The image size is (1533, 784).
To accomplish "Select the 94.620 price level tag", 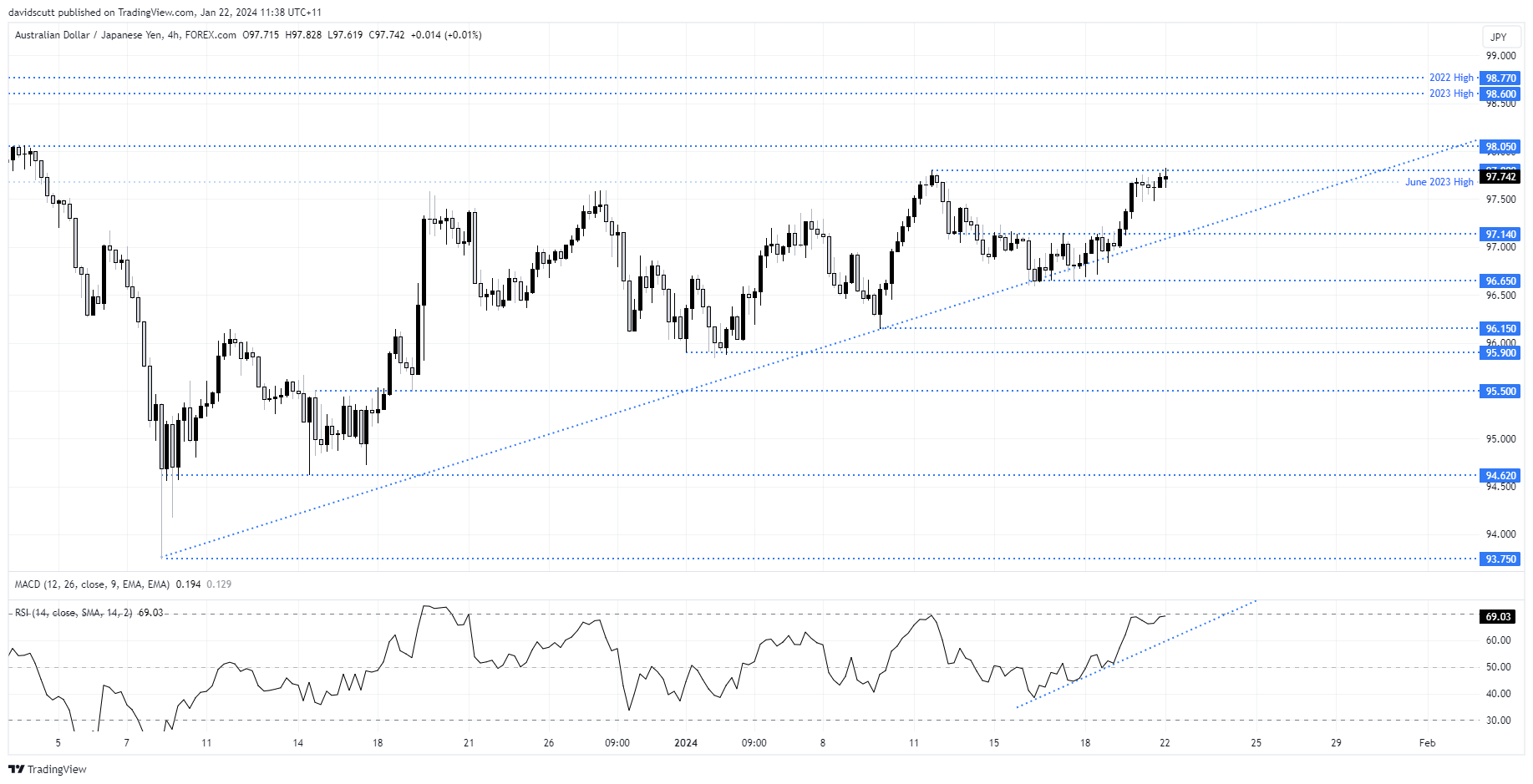I will pos(1500,475).
